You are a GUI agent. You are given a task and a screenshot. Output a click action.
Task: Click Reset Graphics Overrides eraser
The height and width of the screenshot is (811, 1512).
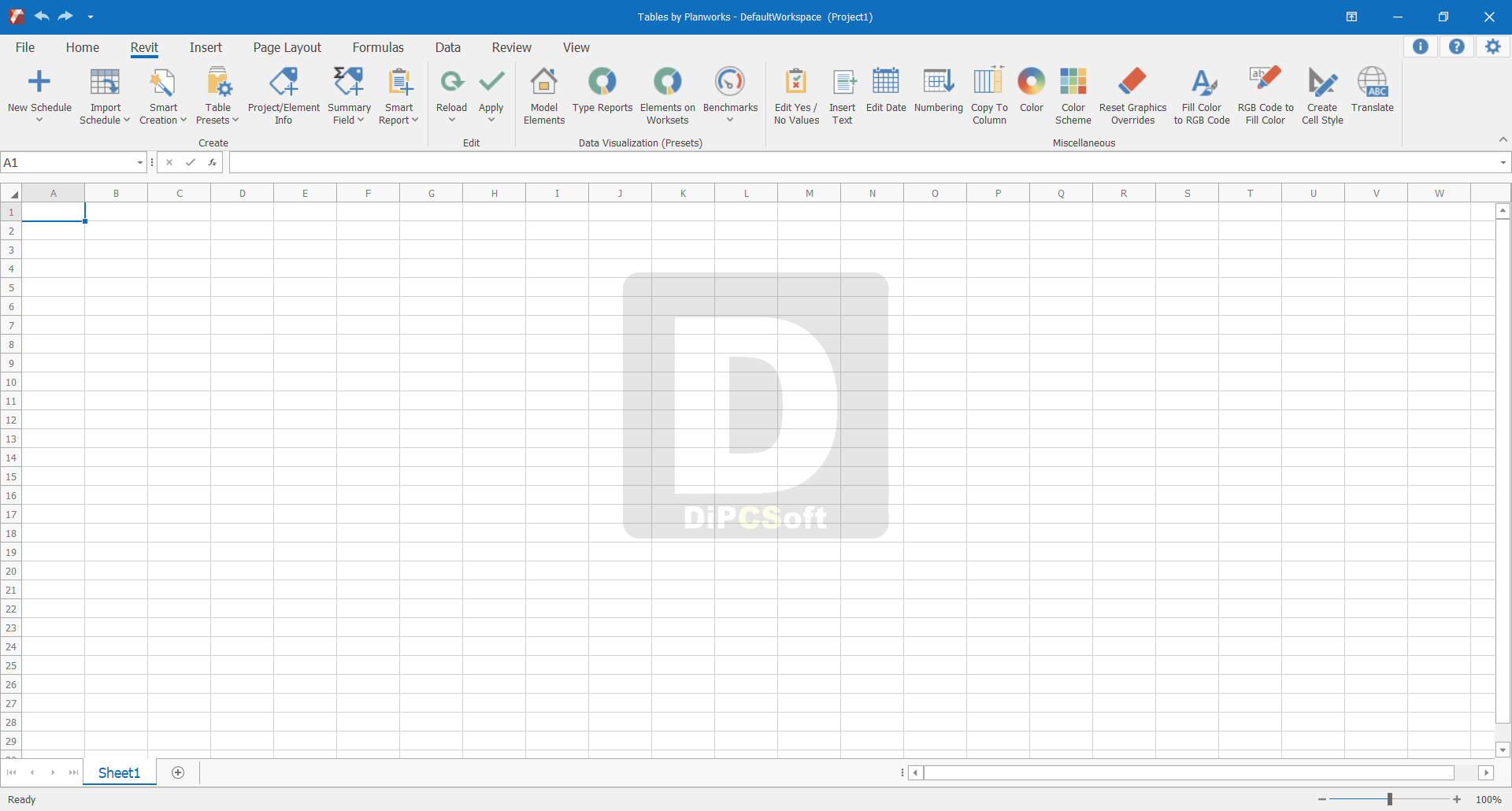click(1132, 96)
